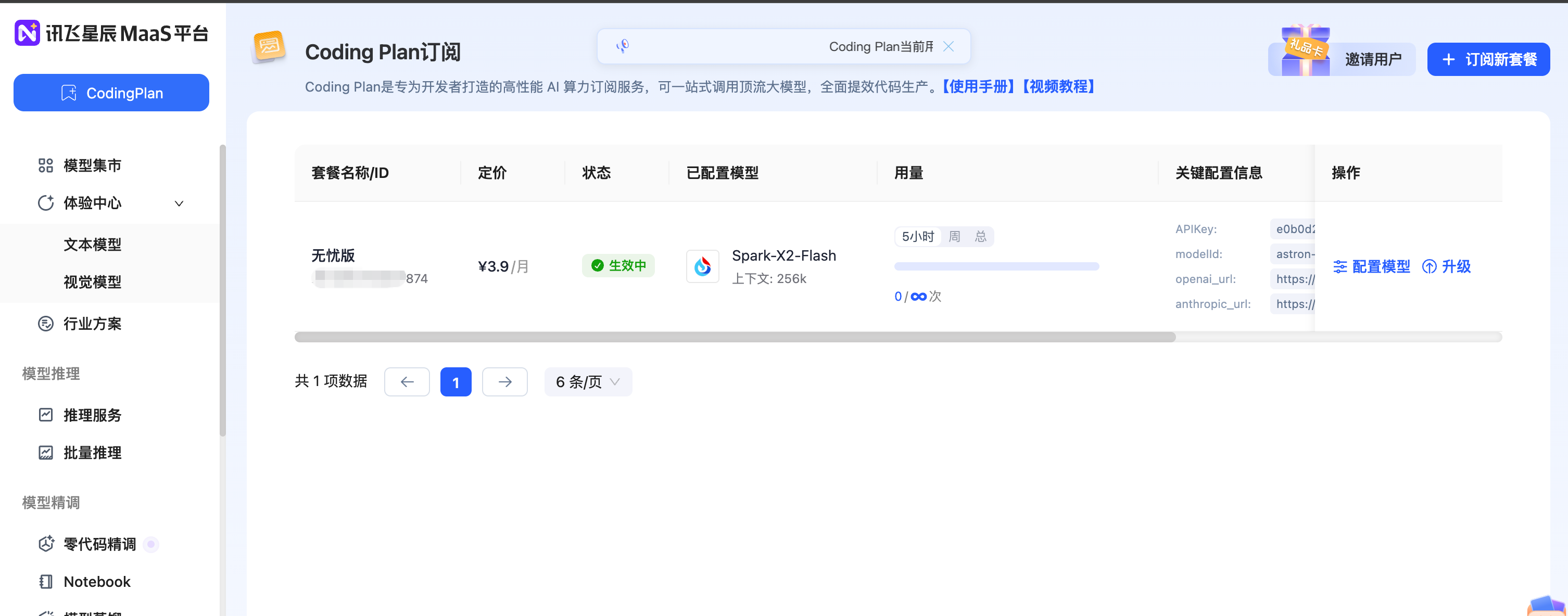The height and width of the screenshot is (616, 1568).
Task: Open 行业方案 in the sidebar
Action: coord(93,324)
